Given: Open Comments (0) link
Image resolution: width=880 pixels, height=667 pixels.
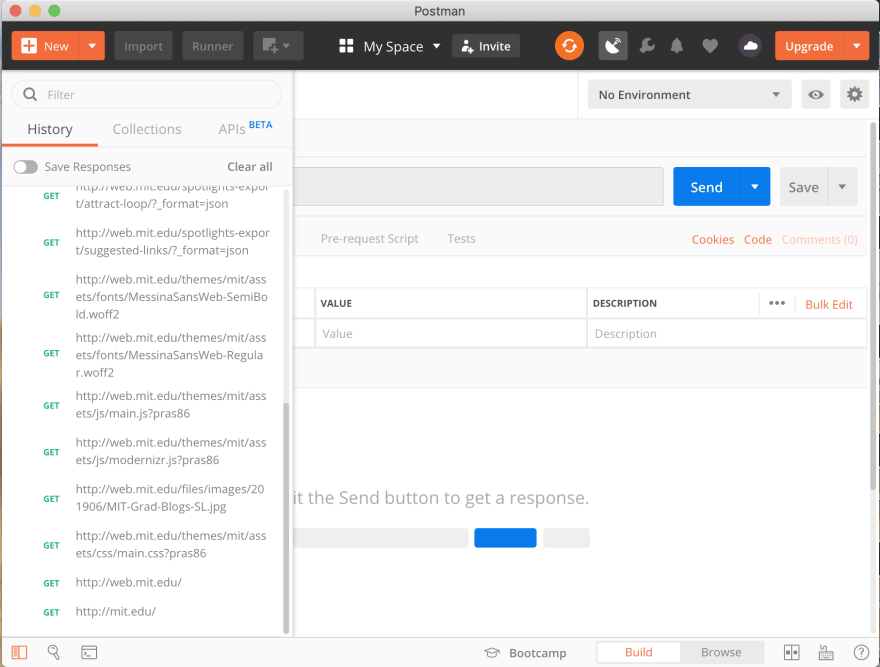Looking at the screenshot, I should 819,240.
